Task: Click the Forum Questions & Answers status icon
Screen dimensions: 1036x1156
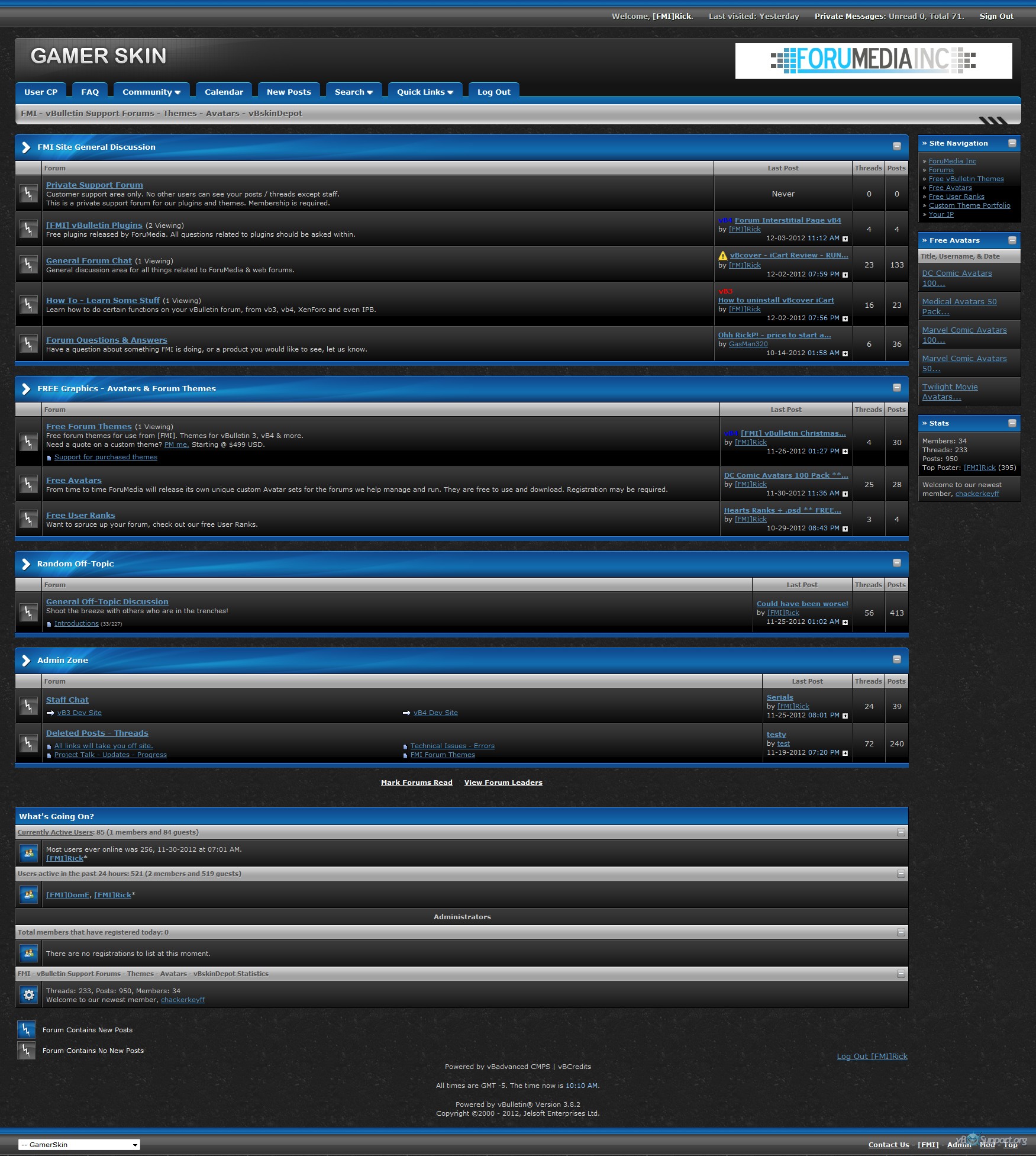Action: tap(28, 344)
